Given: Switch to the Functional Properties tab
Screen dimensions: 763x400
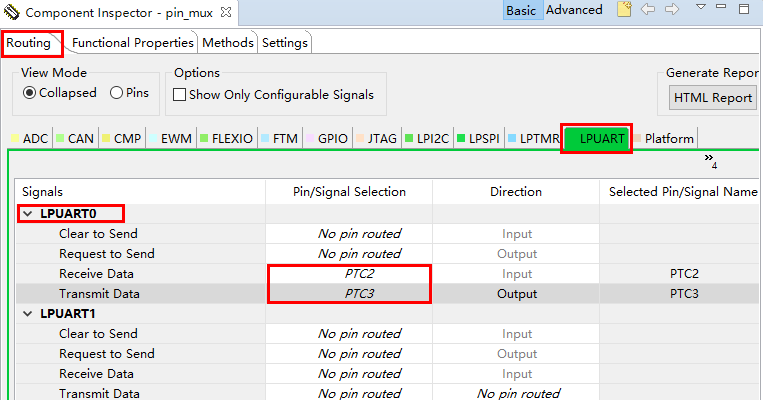Looking at the screenshot, I should pyautogui.click(x=133, y=43).
